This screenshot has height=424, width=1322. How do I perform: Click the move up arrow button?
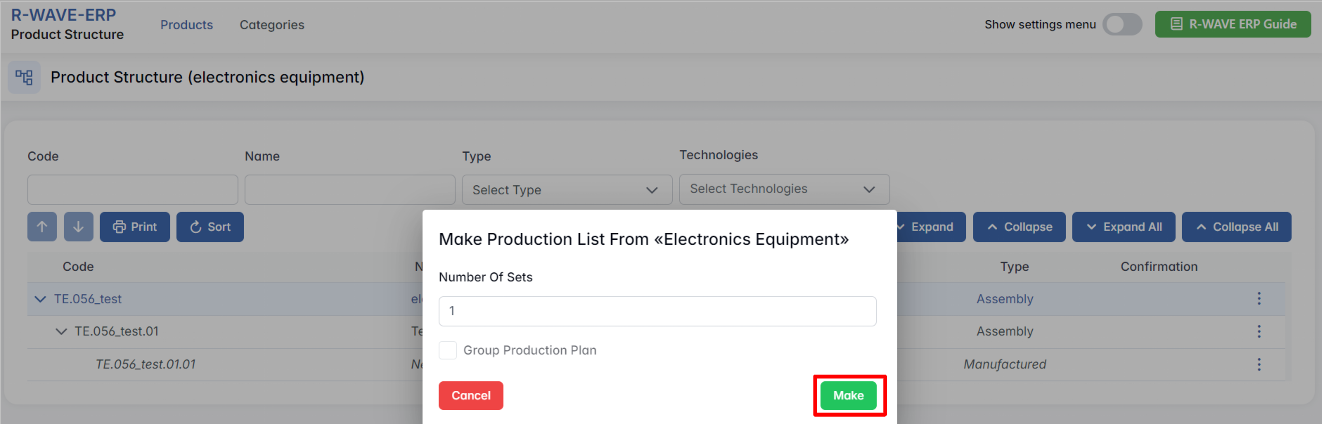click(x=42, y=227)
